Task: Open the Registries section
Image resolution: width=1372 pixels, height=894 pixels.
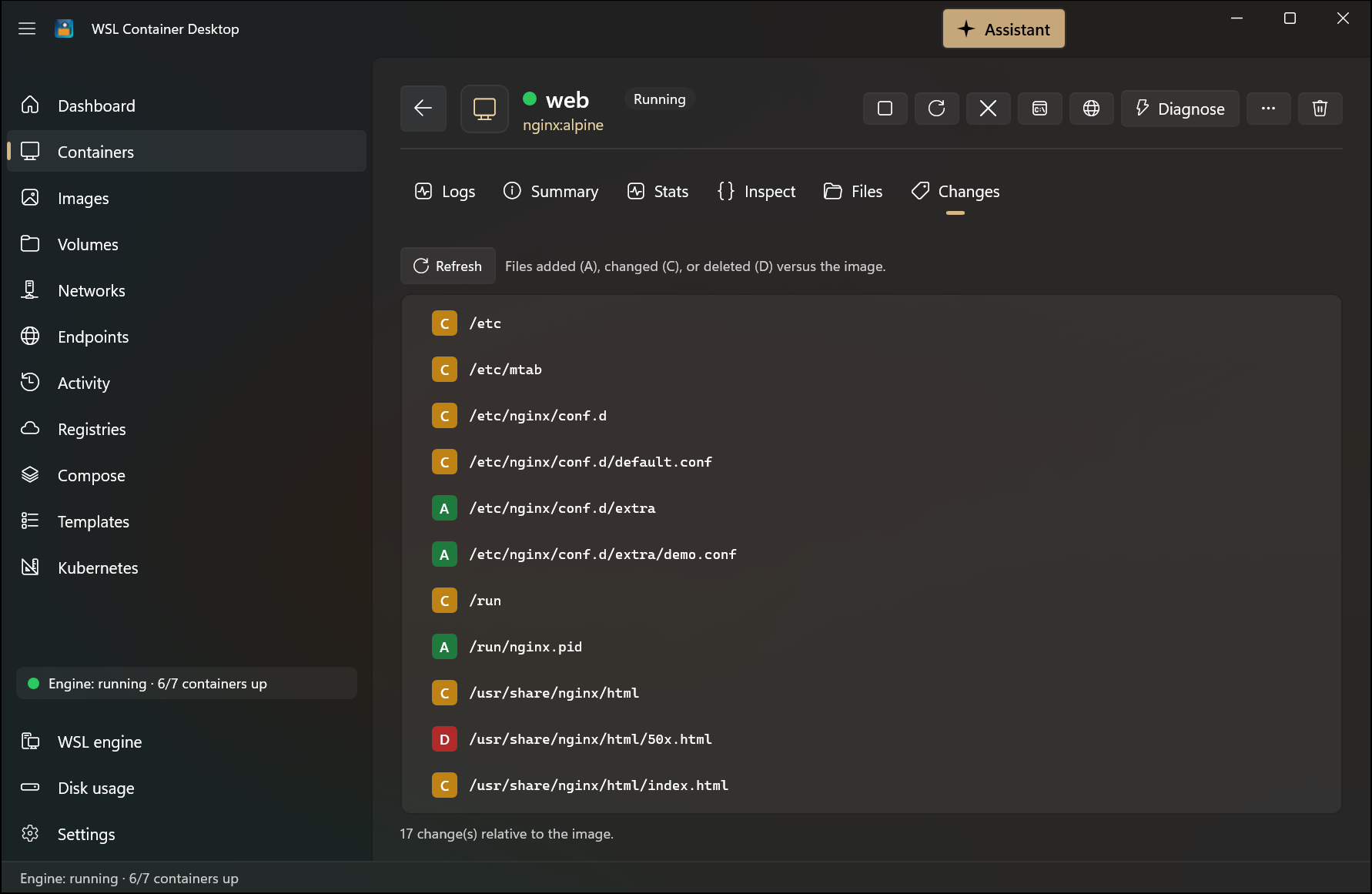Action: (x=186, y=429)
